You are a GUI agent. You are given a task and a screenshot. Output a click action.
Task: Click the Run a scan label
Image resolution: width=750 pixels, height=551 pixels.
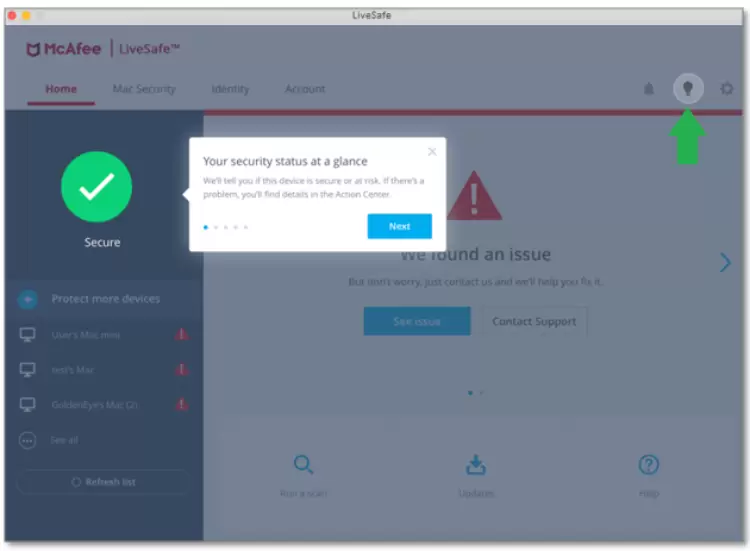click(303, 493)
